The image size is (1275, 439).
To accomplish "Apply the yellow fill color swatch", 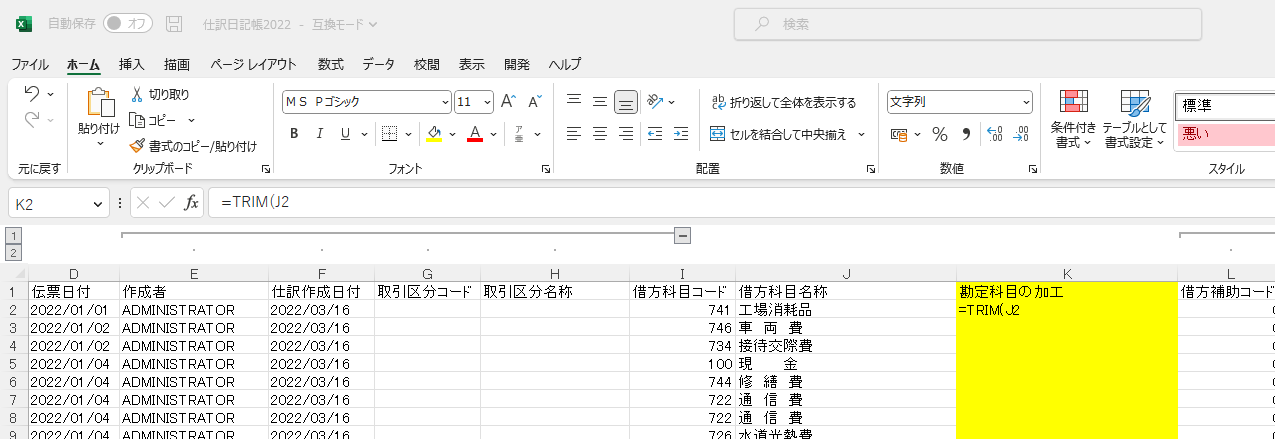I will pos(434,134).
